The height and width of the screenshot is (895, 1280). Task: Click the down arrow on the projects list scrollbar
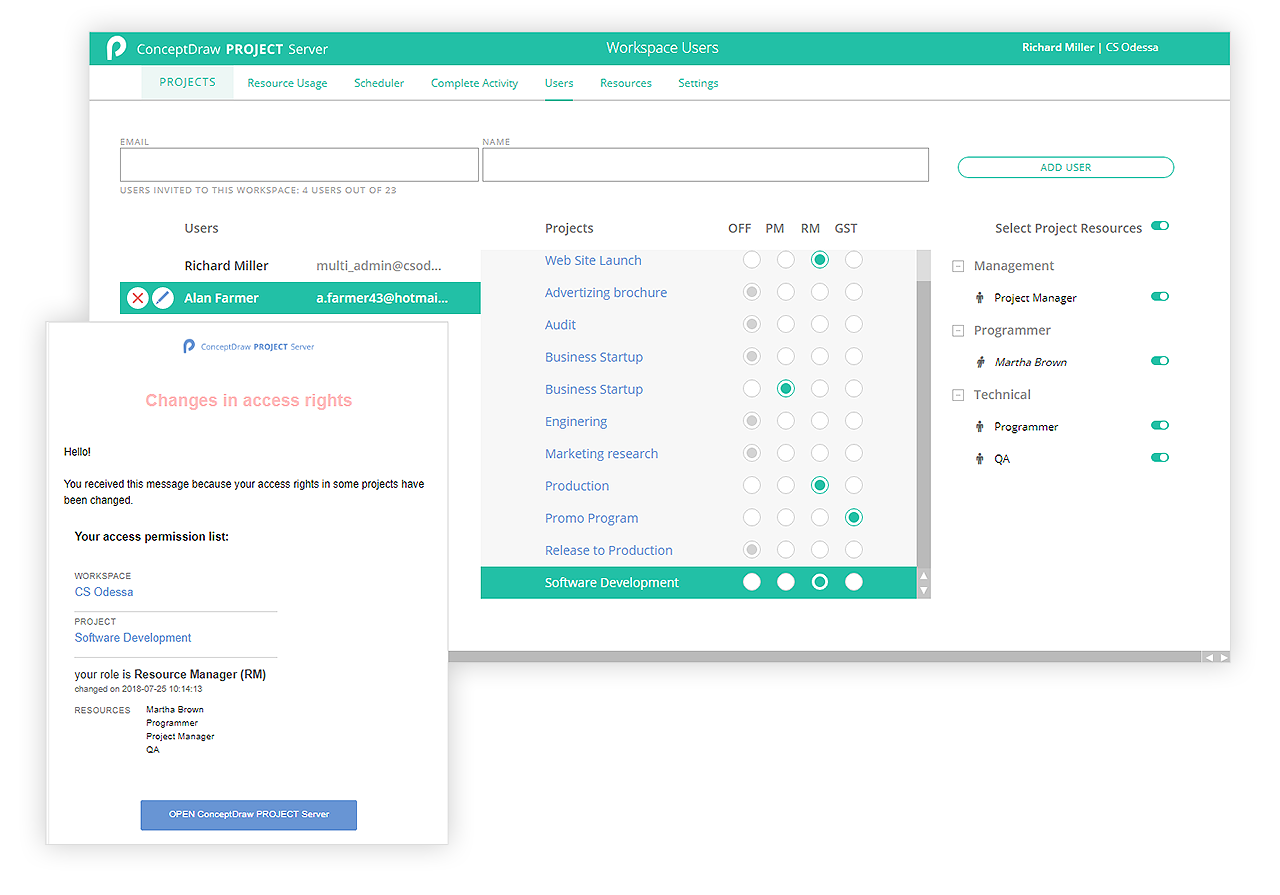pos(924,591)
